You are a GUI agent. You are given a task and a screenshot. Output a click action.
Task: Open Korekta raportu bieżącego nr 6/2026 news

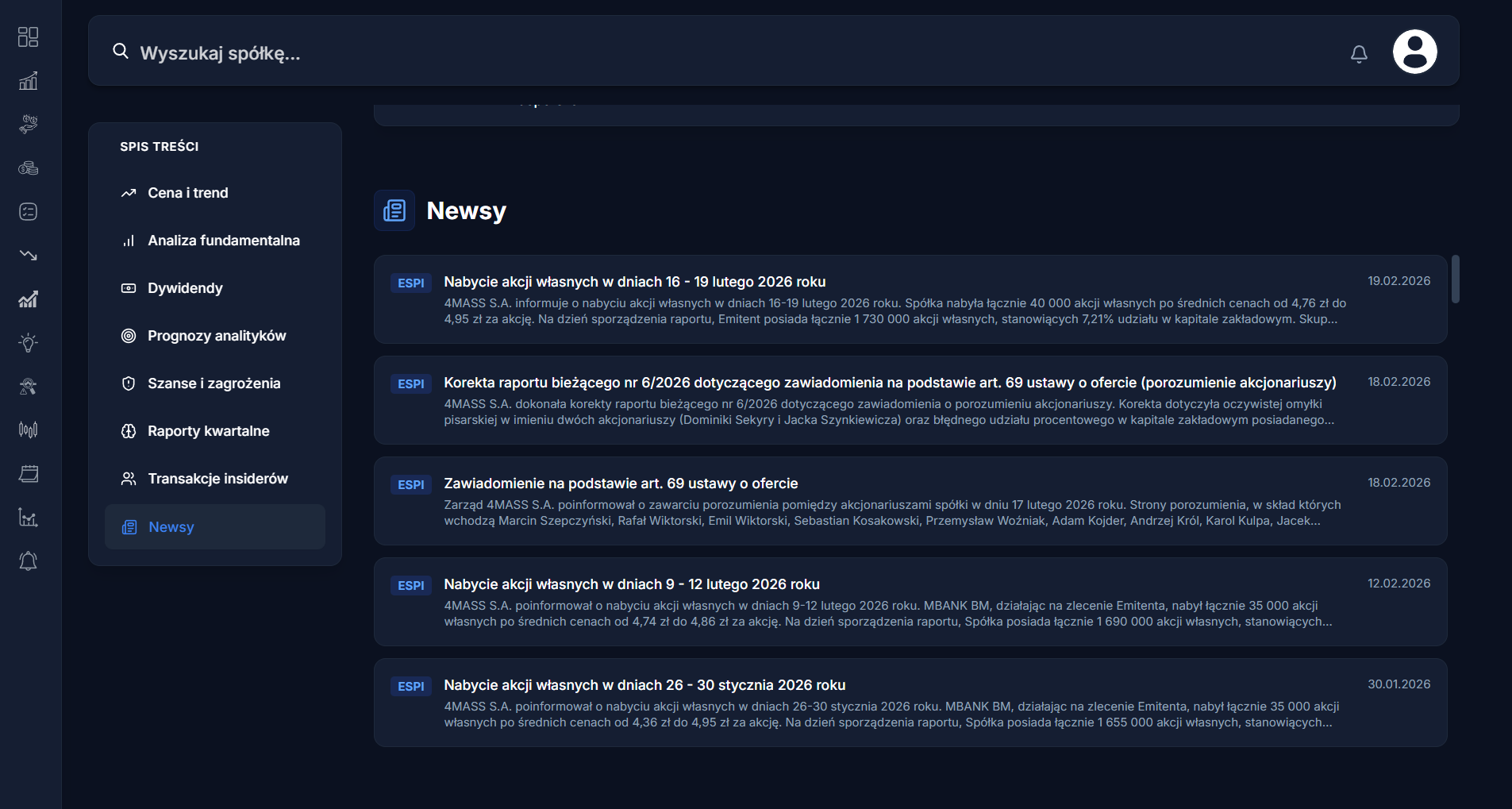pos(889,383)
